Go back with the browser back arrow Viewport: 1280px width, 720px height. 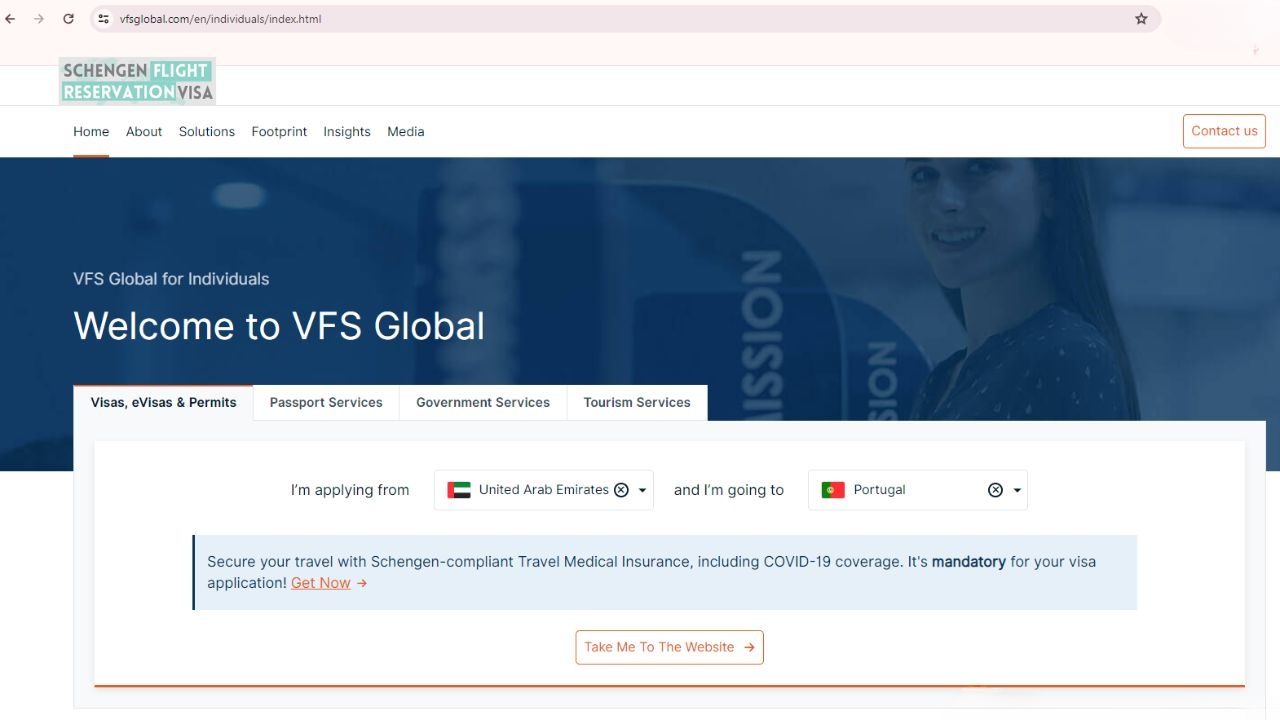click(11, 19)
